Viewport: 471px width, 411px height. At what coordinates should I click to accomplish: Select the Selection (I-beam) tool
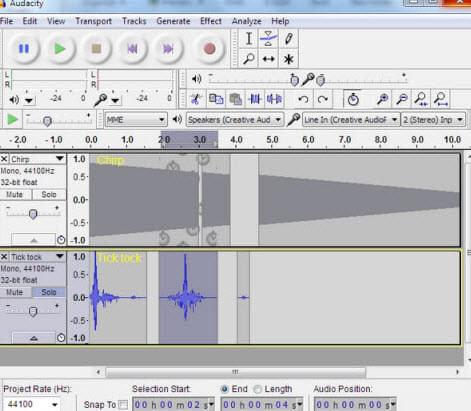point(249,39)
